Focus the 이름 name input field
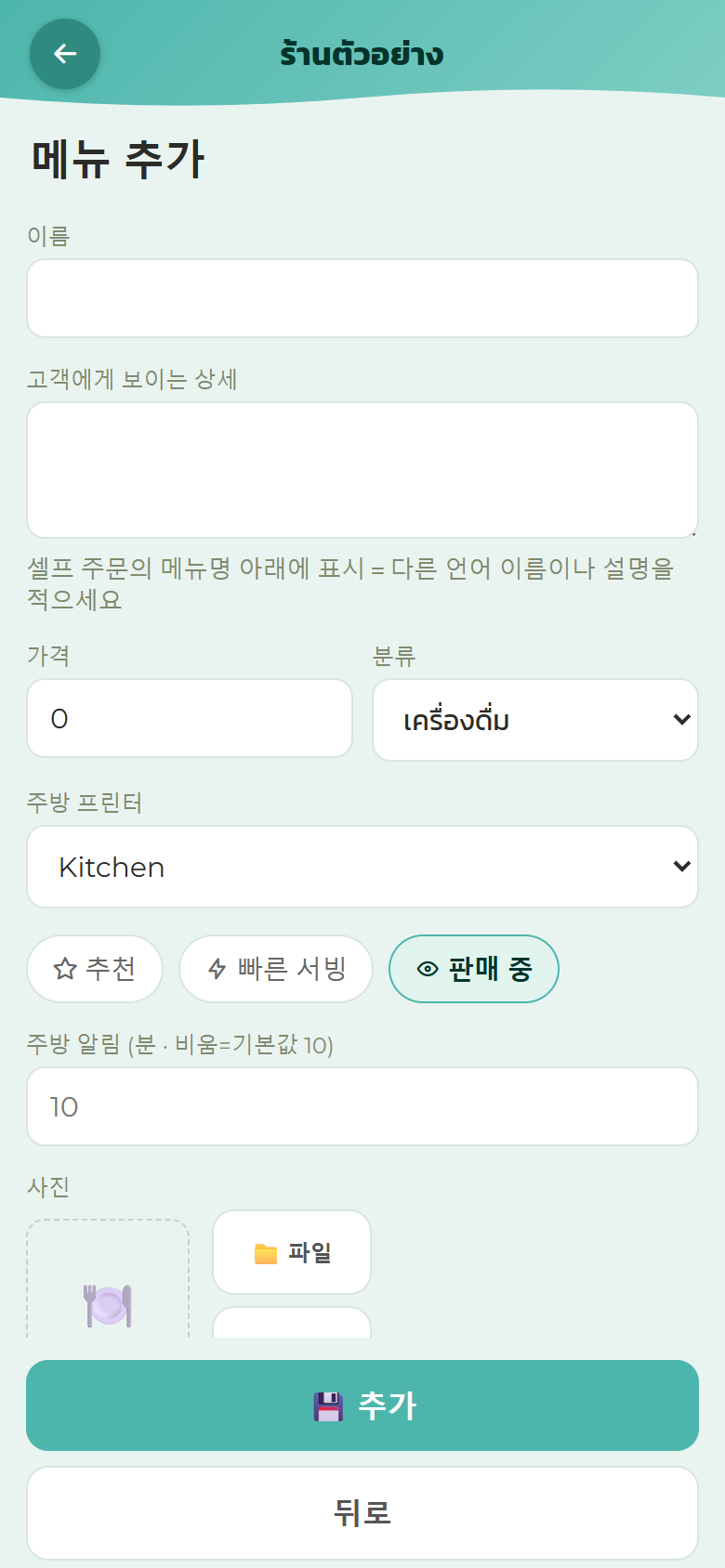 click(x=362, y=298)
